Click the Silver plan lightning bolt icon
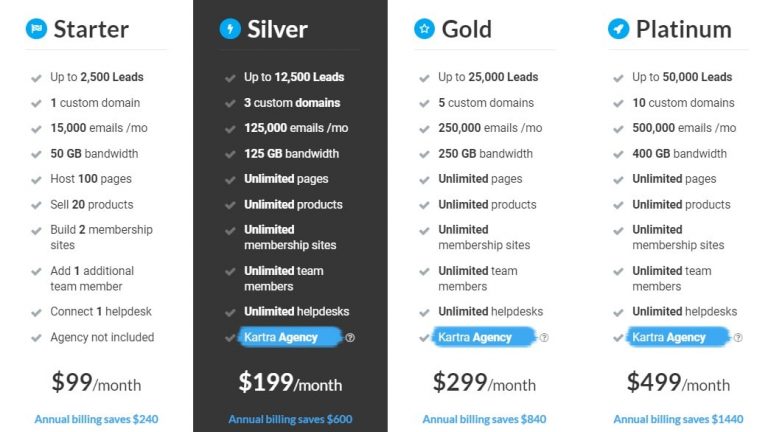Screen dimensions: 768x432 (230, 29)
